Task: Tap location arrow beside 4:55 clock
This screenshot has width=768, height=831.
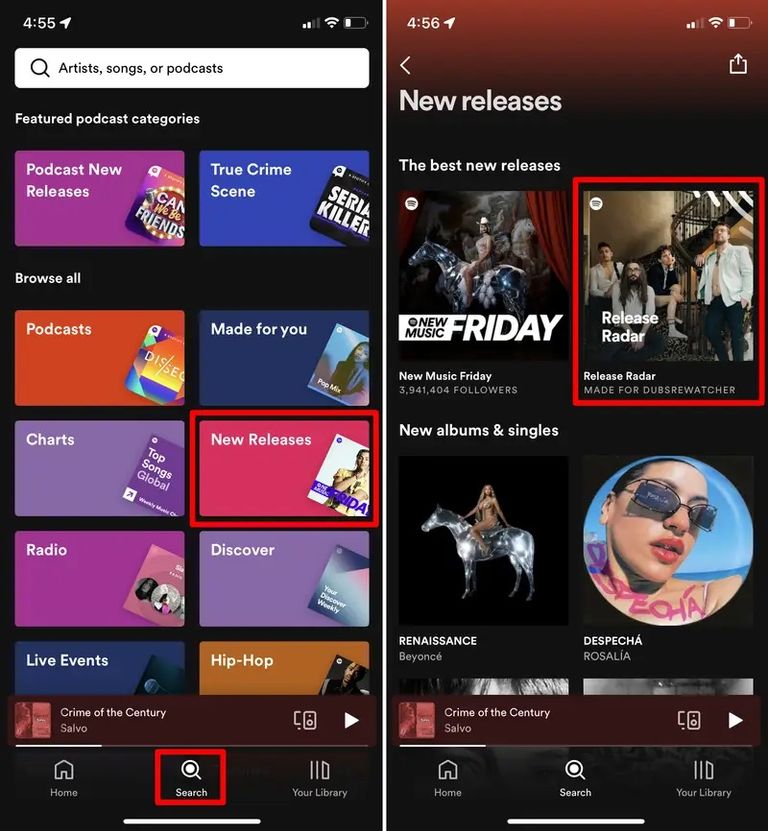Action: click(66, 23)
